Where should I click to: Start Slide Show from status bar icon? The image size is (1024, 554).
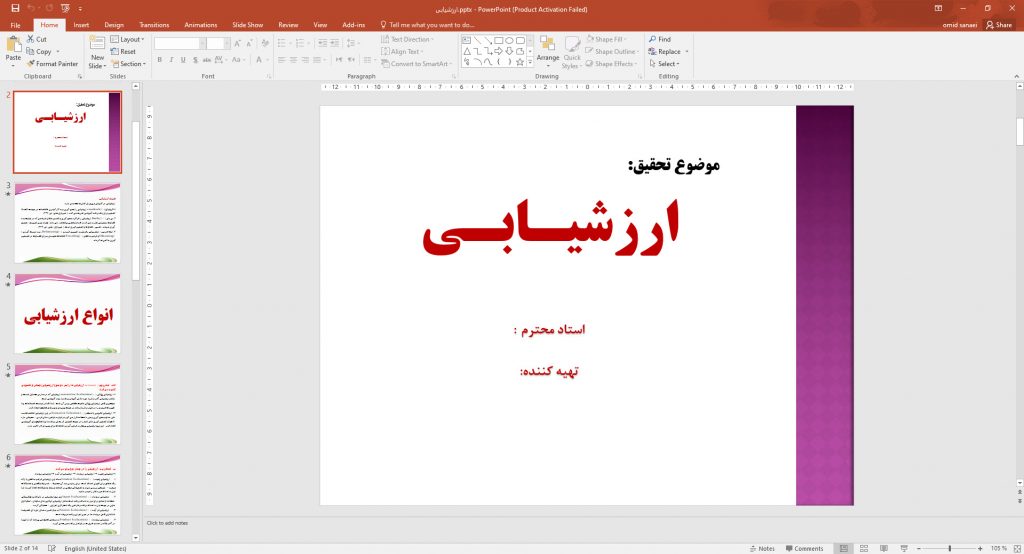(x=904, y=548)
